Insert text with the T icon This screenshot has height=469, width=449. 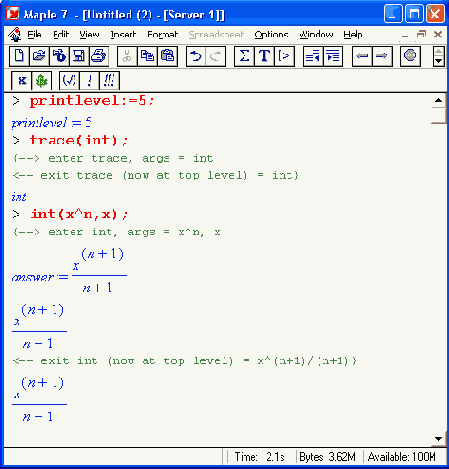(264, 56)
